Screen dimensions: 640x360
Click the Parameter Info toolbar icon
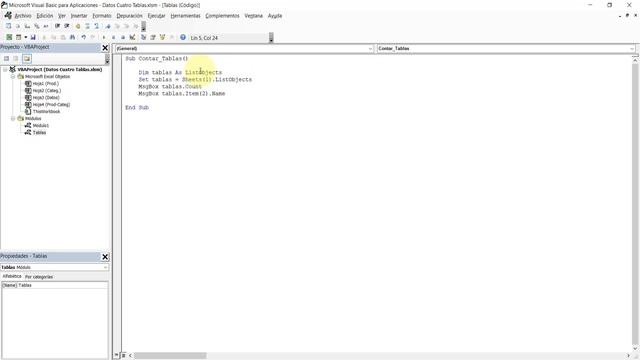tap(37, 26)
